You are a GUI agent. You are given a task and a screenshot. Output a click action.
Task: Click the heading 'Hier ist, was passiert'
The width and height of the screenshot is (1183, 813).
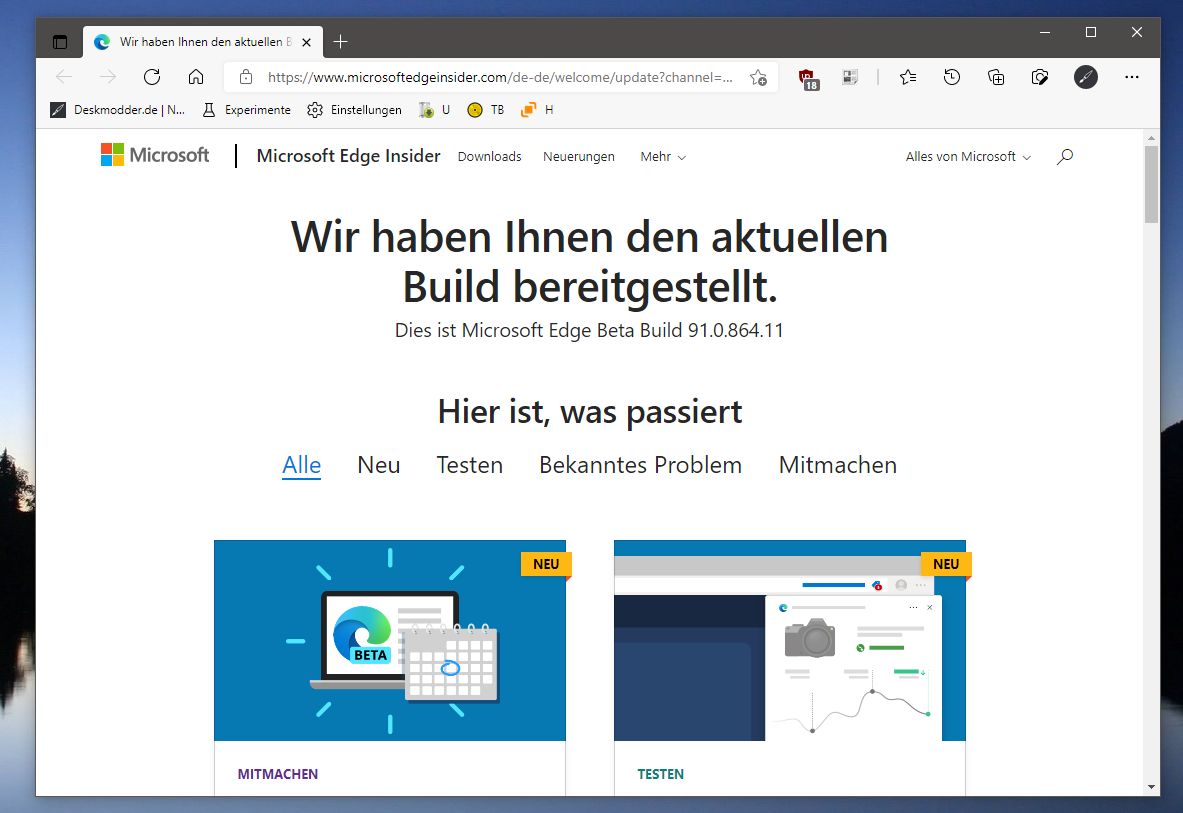(590, 412)
